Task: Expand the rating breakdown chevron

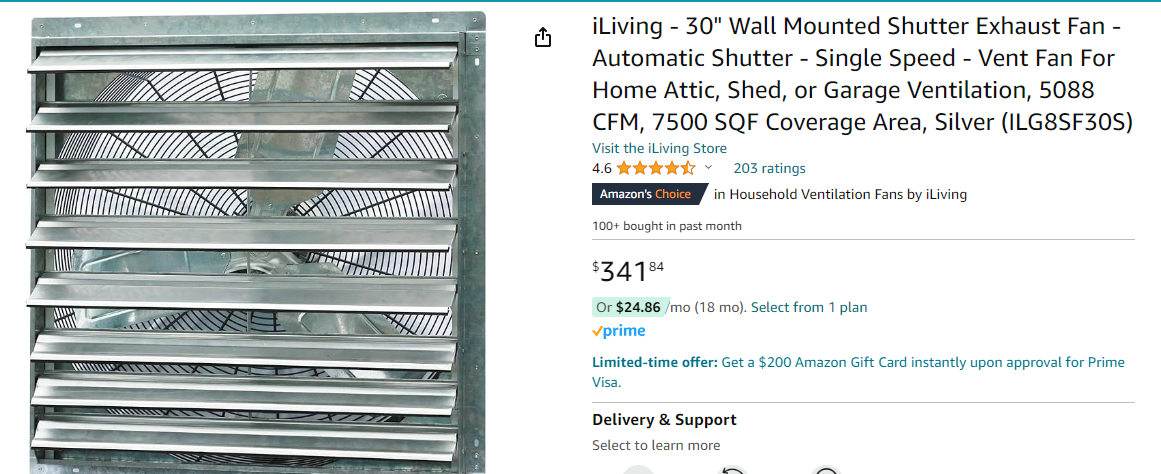Action: coord(709,168)
